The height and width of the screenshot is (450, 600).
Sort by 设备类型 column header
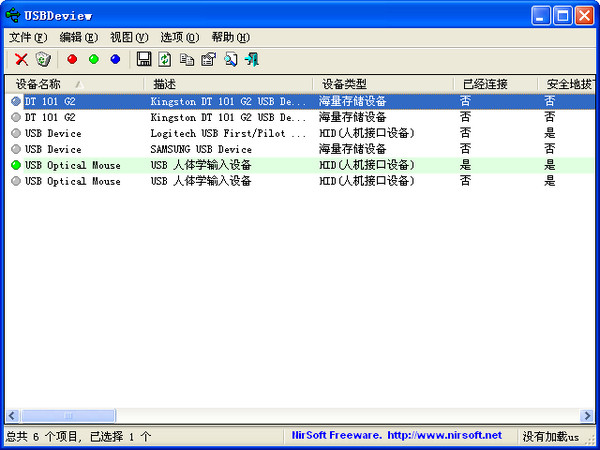click(x=383, y=84)
